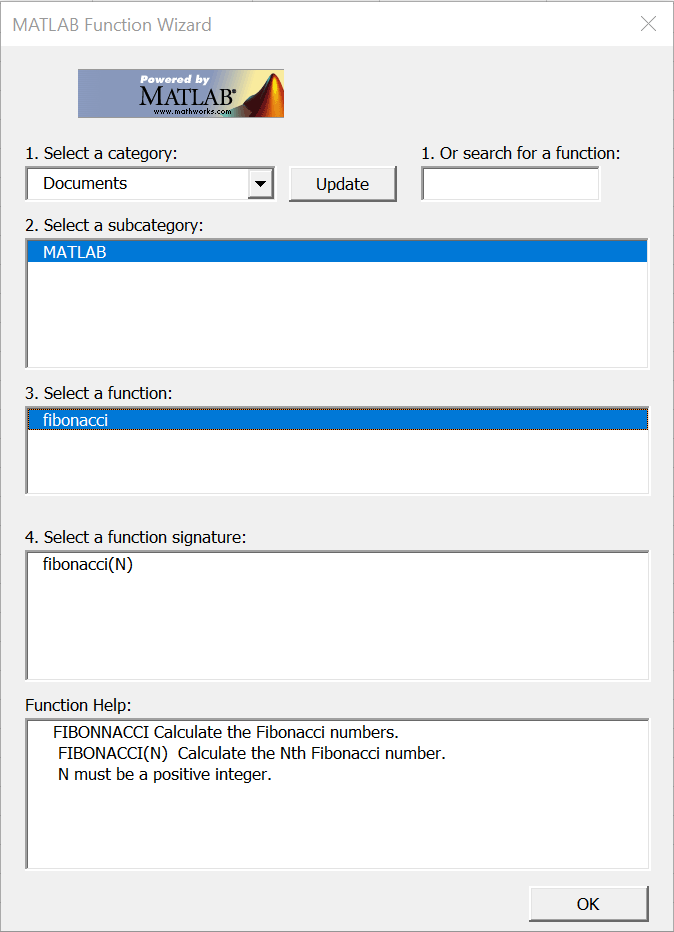The width and height of the screenshot is (674, 932).
Task: Confirm with the OK button
Action: pos(588,904)
